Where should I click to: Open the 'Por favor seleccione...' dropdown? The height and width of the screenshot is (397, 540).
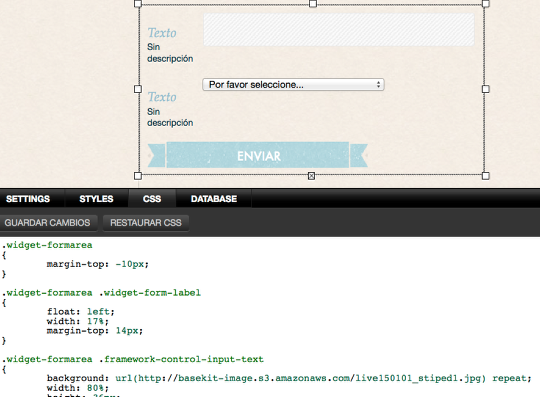(293, 84)
